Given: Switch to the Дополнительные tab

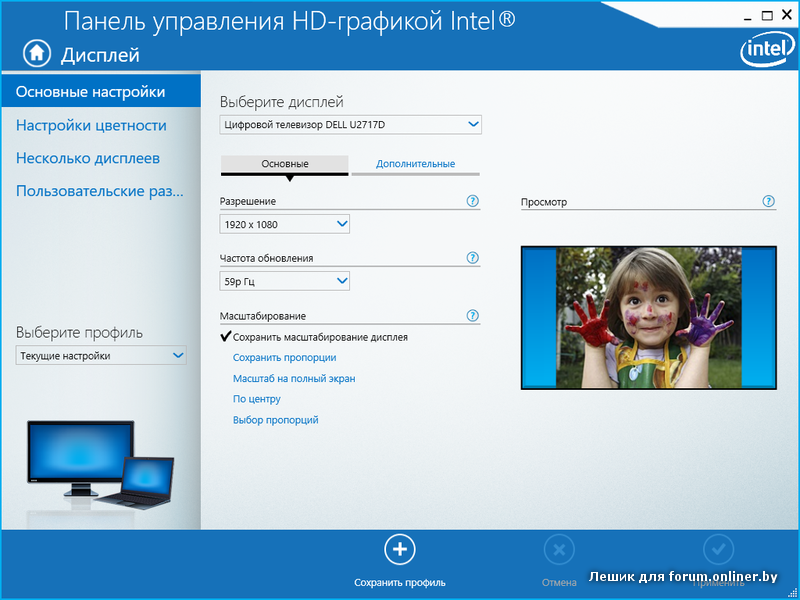Looking at the screenshot, I should tap(415, 164).
